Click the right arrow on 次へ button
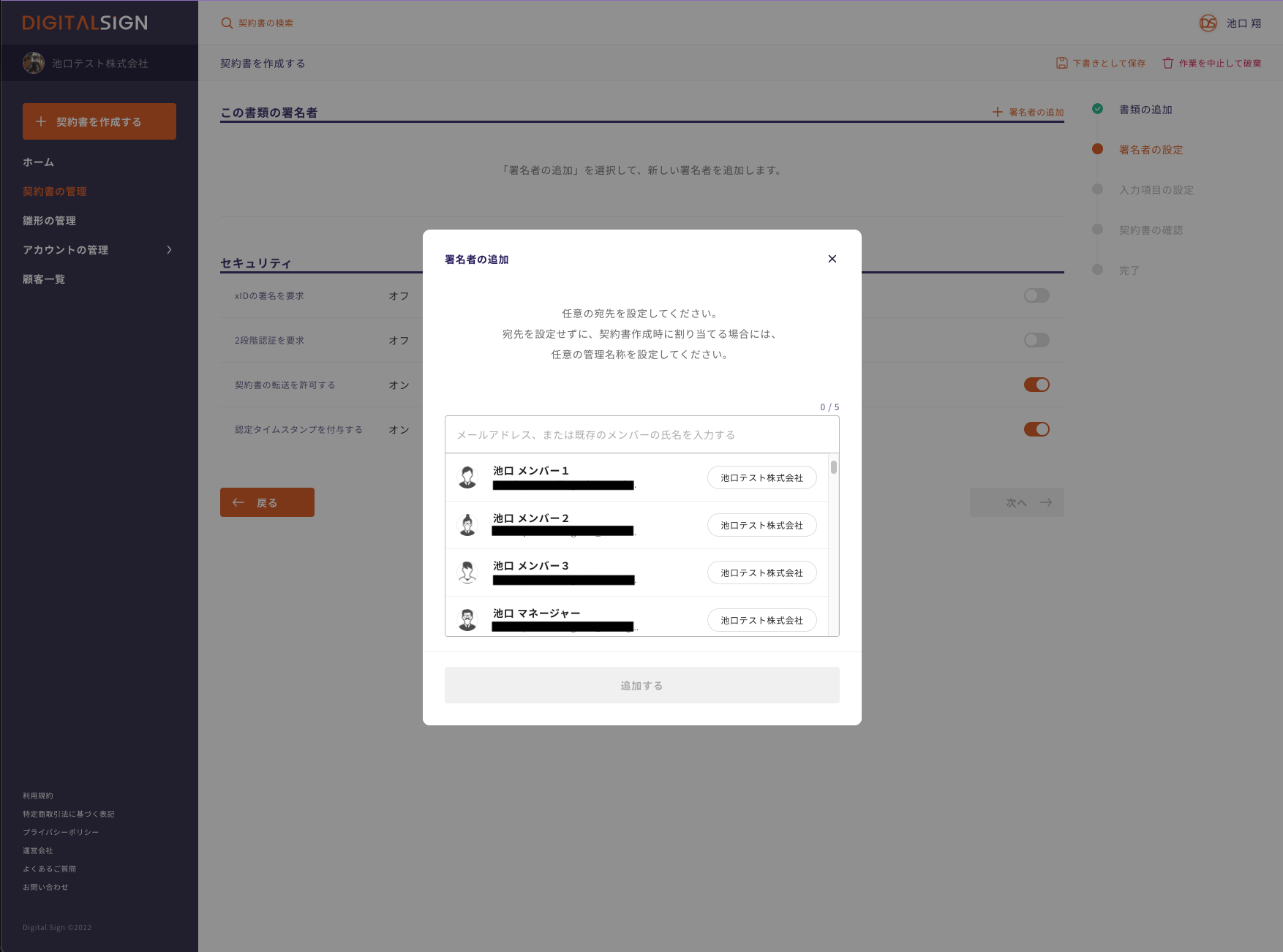Viewport: 1283px width, 952px height. (1046, 502)
